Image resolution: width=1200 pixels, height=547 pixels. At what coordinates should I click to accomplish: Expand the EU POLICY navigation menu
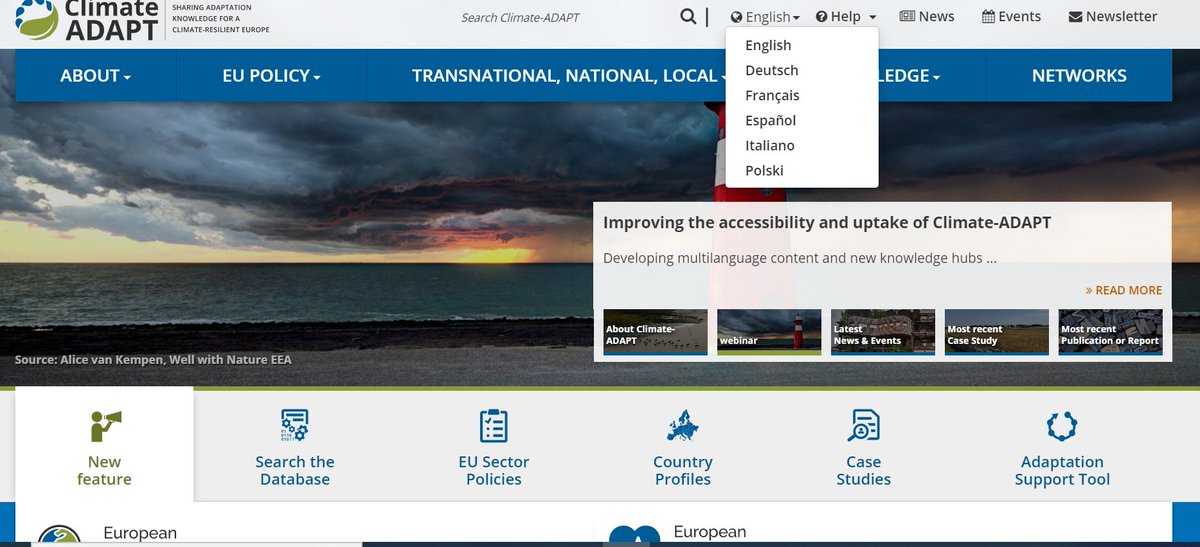272,76
